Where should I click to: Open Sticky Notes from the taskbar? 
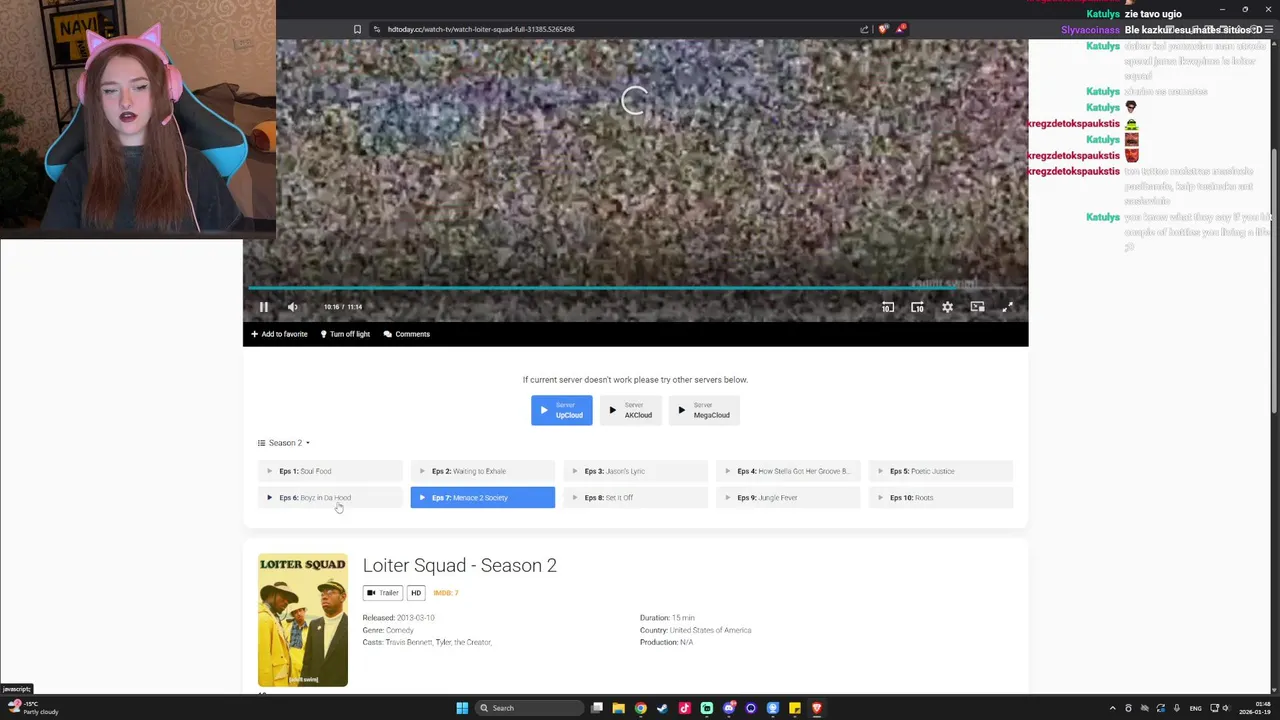pos(795,708)
